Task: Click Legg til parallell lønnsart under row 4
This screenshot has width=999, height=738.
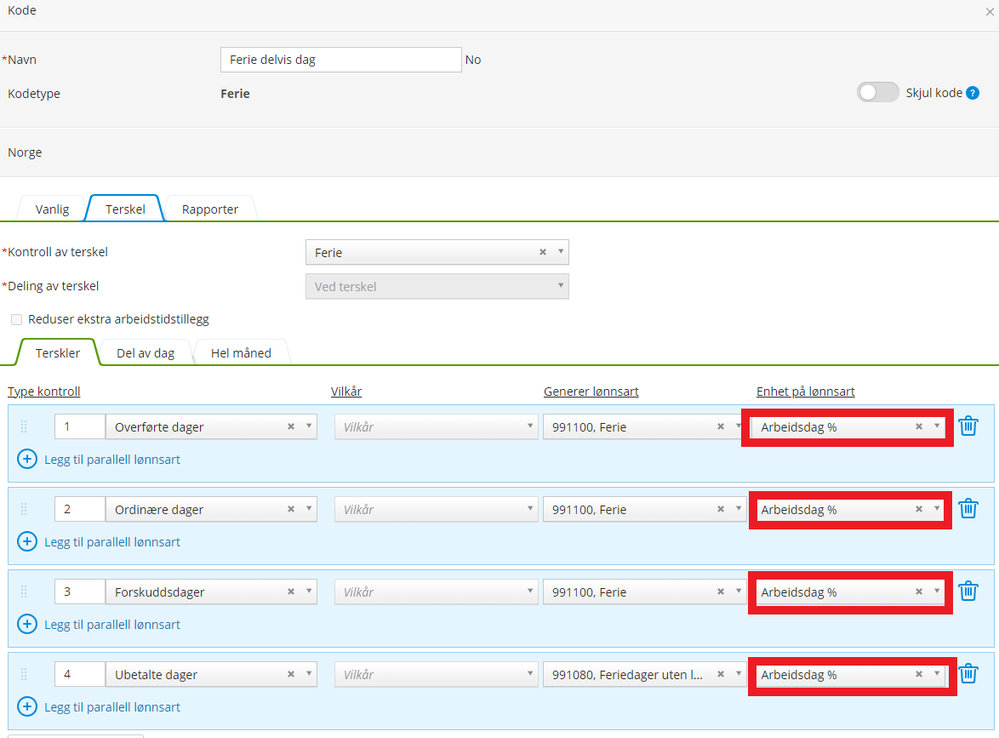Action: [x=112, y=707]
